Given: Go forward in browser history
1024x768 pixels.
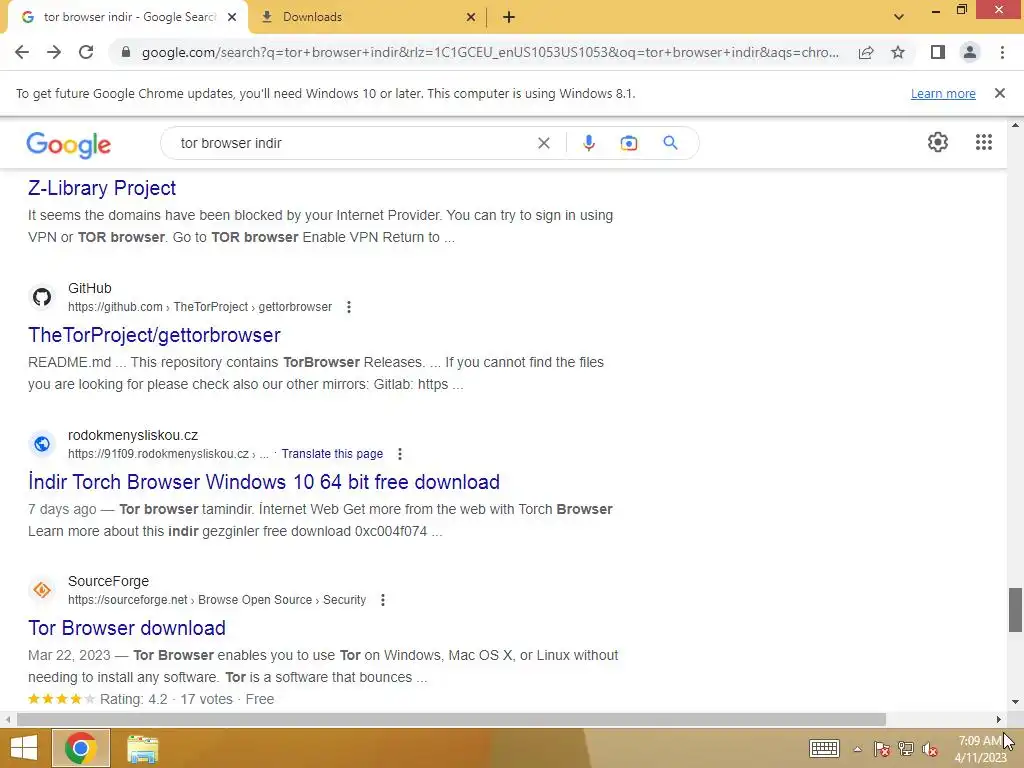Looking at the screenshot, I should pos(54,52).
